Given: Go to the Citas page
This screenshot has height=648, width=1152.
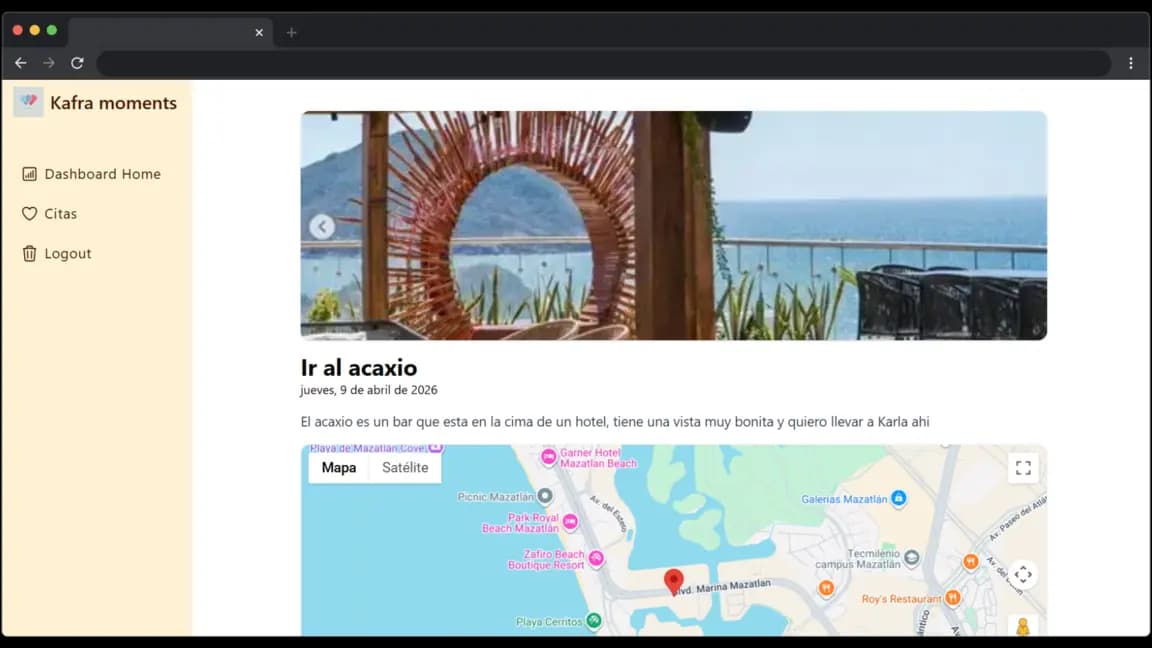Looking at the screenshot, I should click(x=60, y=214).
